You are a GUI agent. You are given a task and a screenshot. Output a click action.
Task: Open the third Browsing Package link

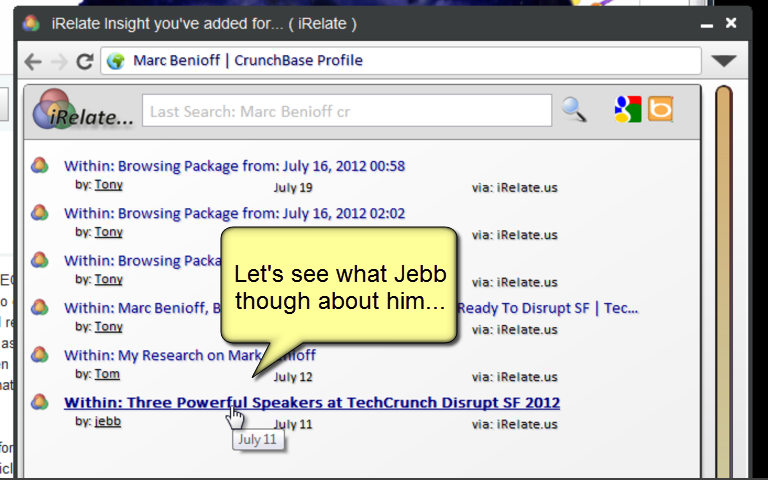click(x=143, y=261)
